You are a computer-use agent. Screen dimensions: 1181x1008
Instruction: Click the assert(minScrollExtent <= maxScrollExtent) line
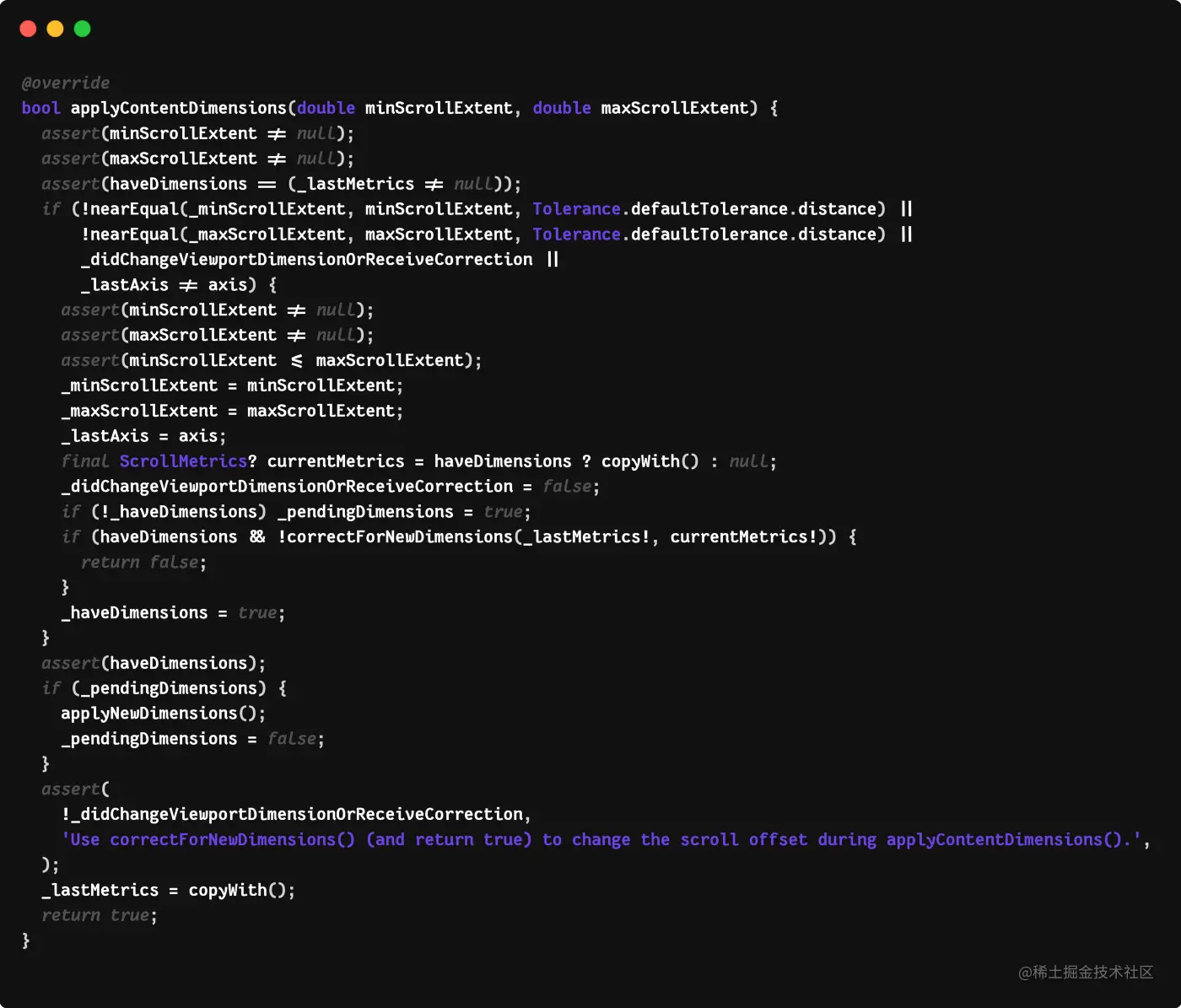coord(272,360)
